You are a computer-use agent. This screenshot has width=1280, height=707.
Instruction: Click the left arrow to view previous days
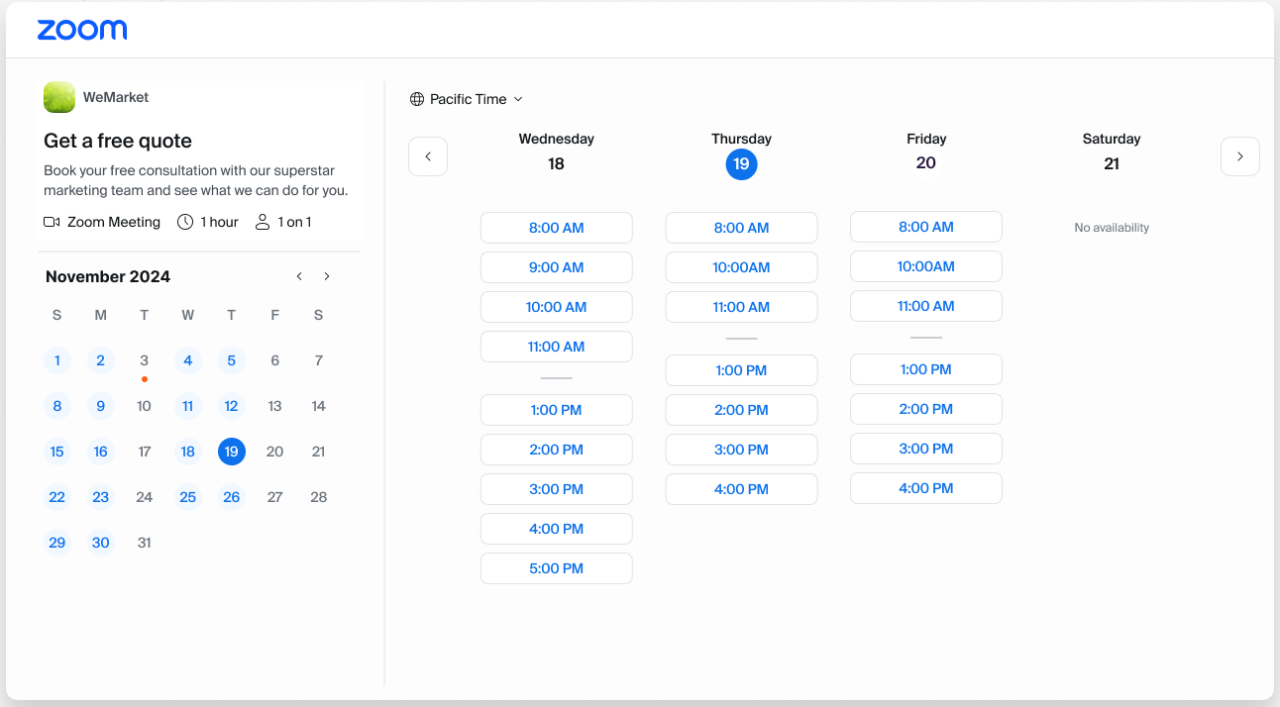427,156
